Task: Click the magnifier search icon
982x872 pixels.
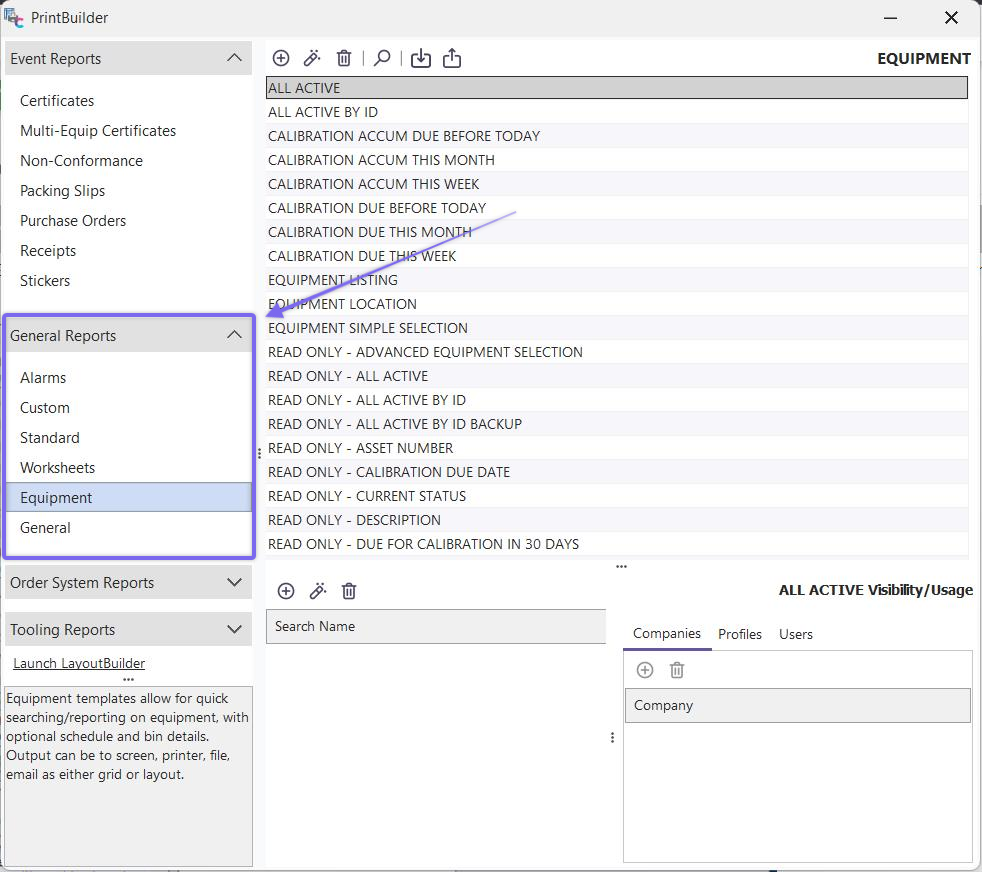Action: tap(382, 58)
